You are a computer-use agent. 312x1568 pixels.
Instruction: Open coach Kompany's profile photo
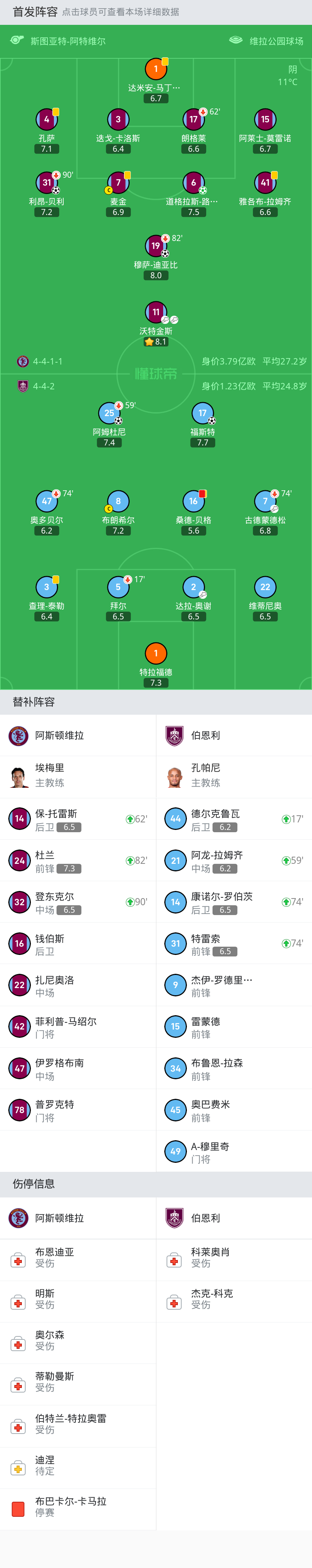(x=174, y=777)
